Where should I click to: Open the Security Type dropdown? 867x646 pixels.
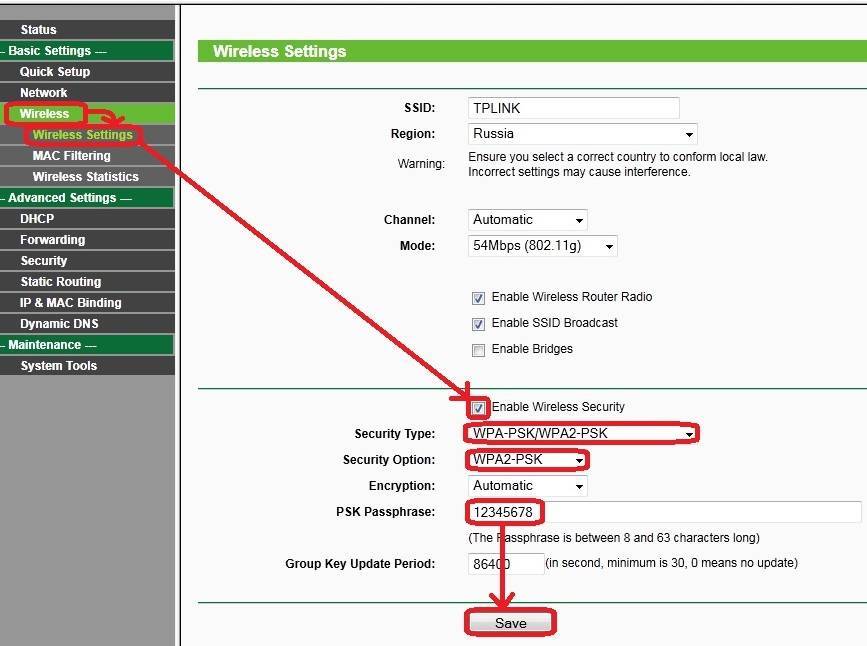click(x=582, y=433)
